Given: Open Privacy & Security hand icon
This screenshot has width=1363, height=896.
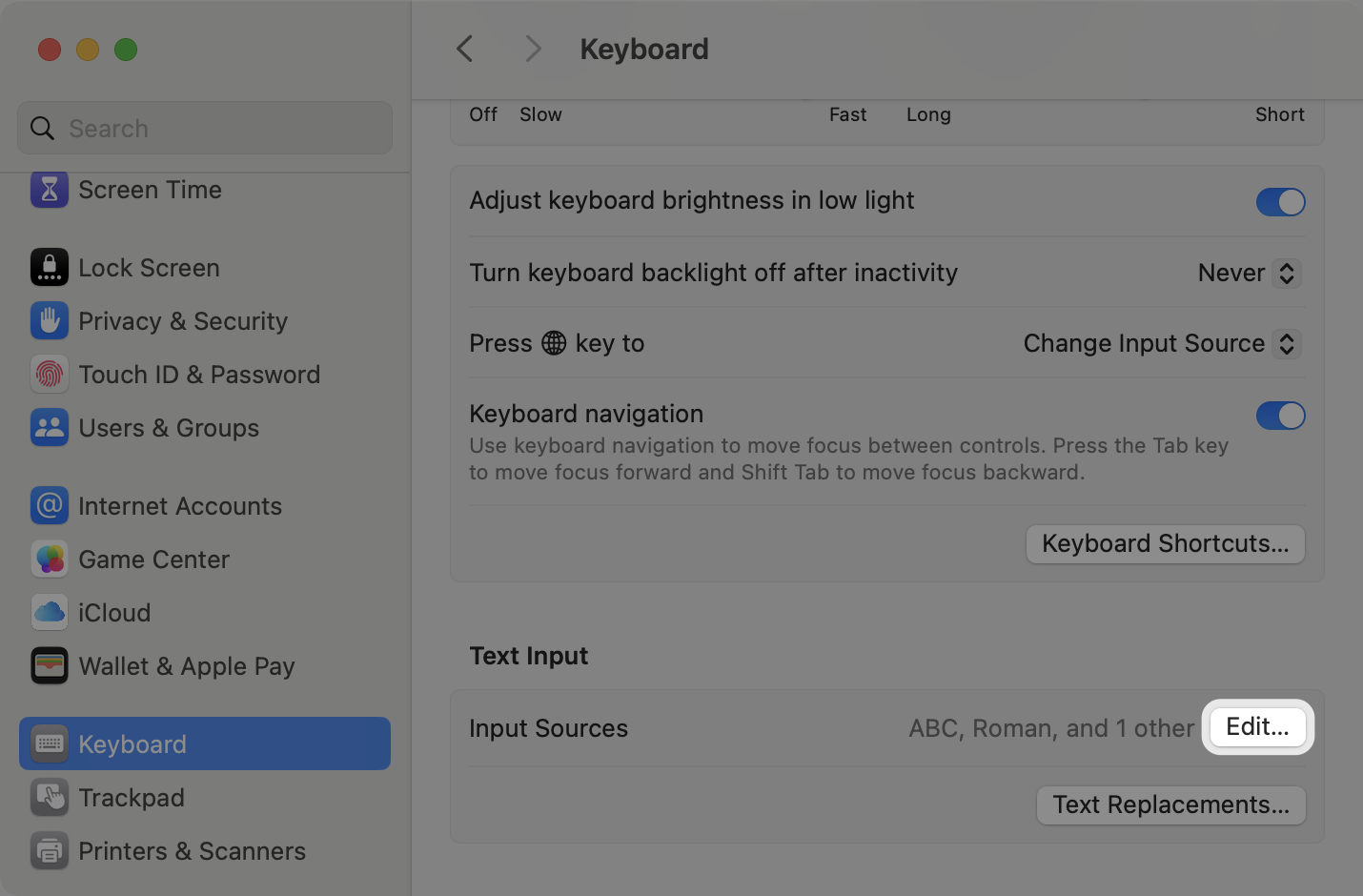Looking at the screenshot, I should click(x=50, y=321).
